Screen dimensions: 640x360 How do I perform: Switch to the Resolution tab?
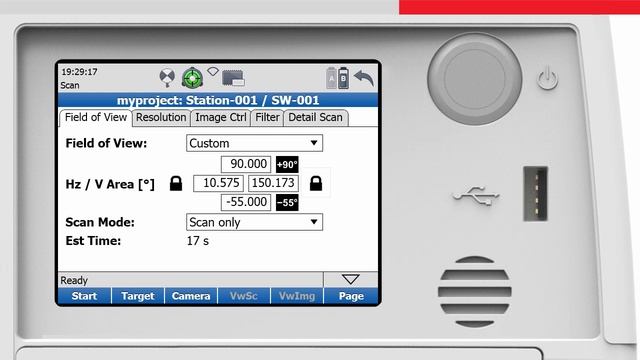(161, 118)
